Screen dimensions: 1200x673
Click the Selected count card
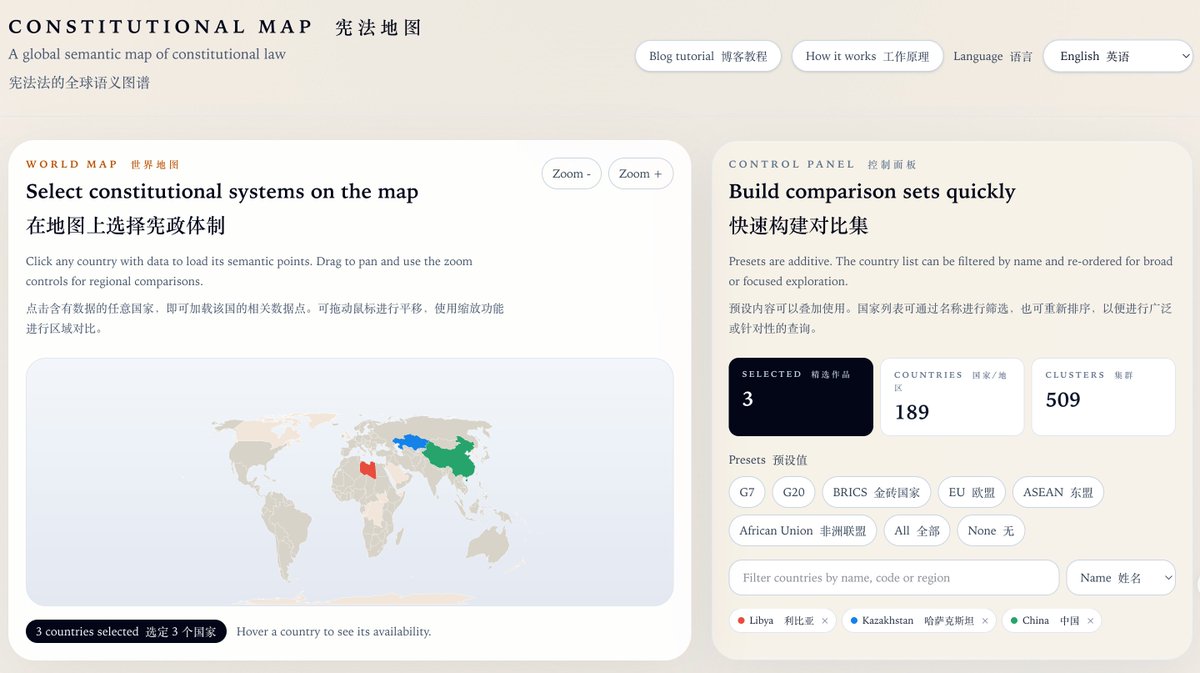(x=801, y=397)
